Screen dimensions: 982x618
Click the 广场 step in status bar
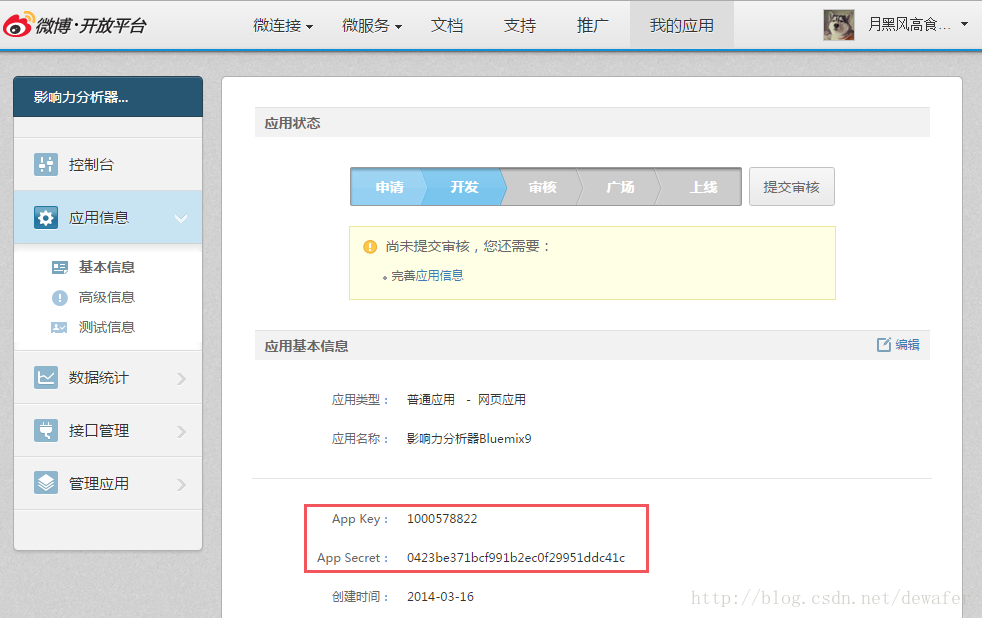620,187
